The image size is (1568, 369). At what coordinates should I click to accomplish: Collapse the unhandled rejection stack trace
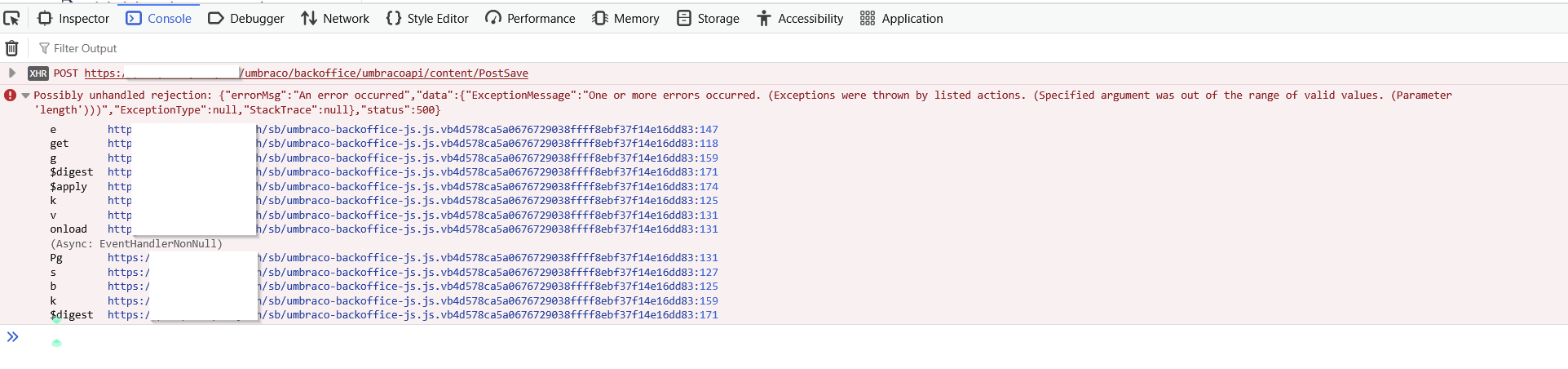26,96
